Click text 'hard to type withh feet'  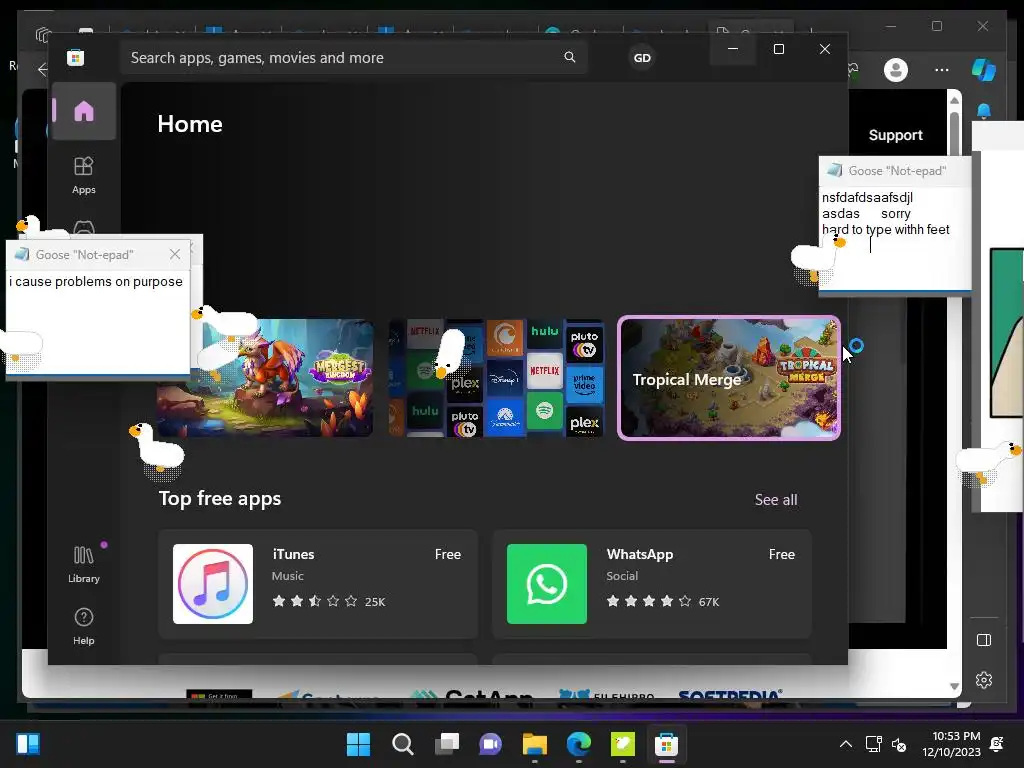[x=886, y=229]
